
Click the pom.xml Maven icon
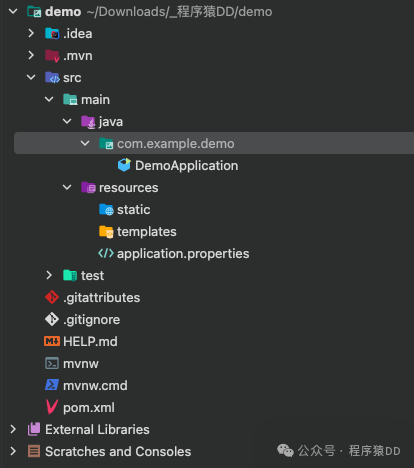point(52,407)
